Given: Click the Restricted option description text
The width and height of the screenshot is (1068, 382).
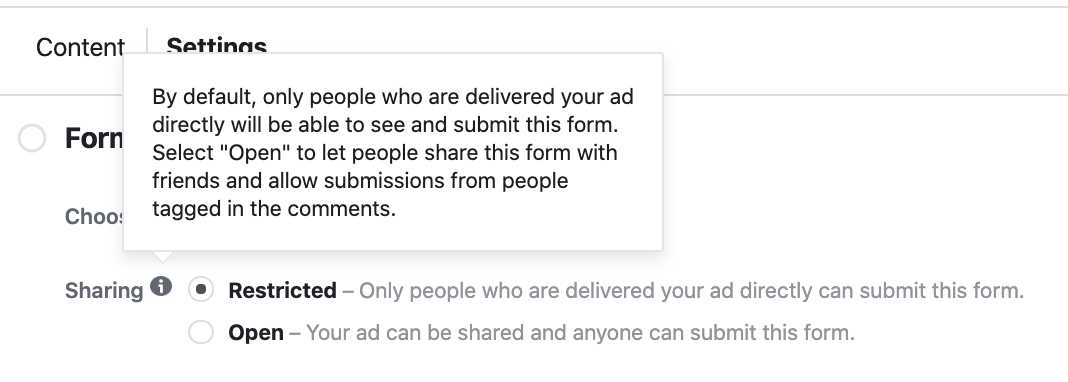Looking at the screenshot, I should [691, 291].
